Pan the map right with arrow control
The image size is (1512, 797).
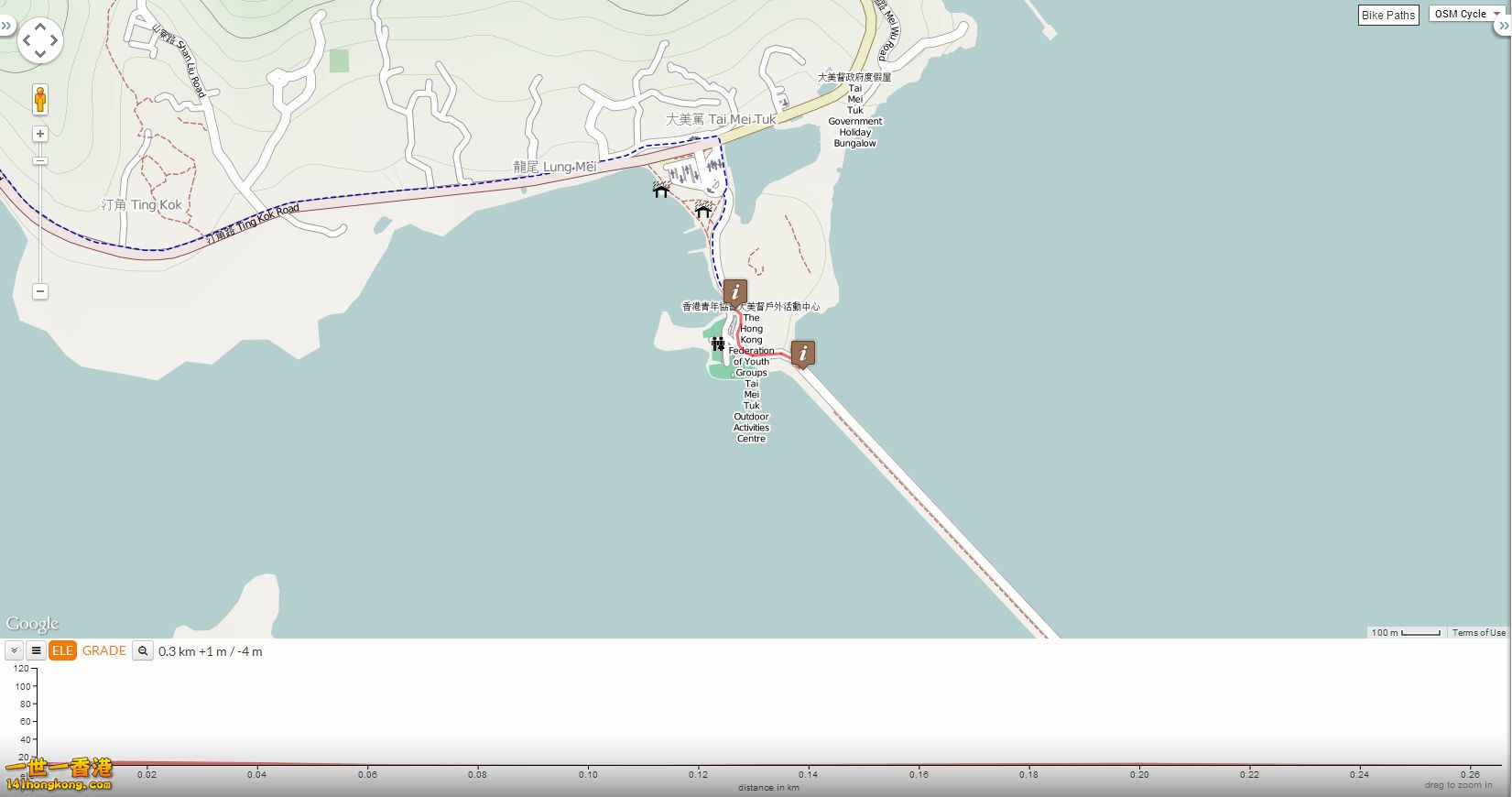(53, 40)
